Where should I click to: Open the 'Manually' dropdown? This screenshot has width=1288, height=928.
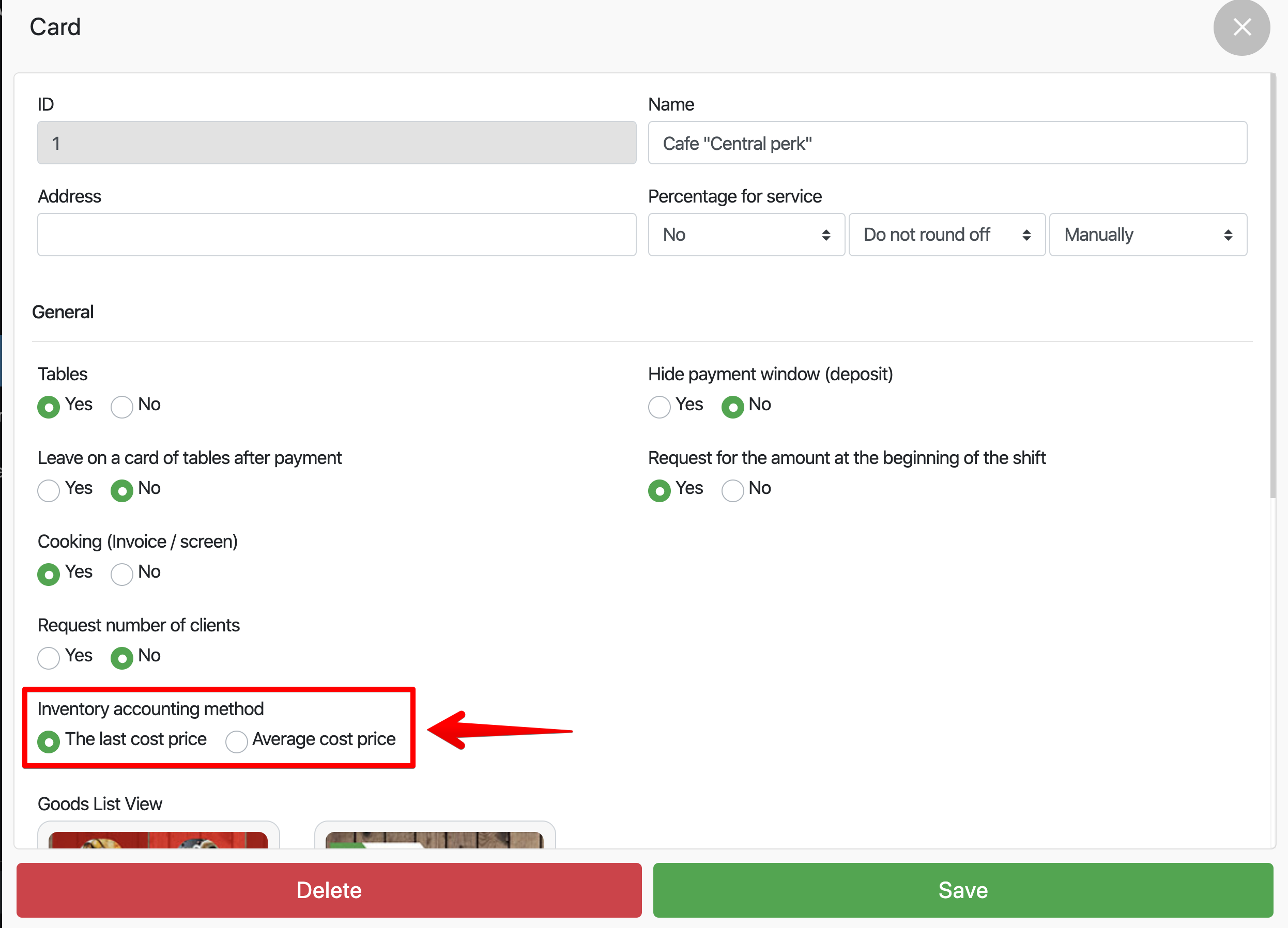click(x=1147, y=235)
